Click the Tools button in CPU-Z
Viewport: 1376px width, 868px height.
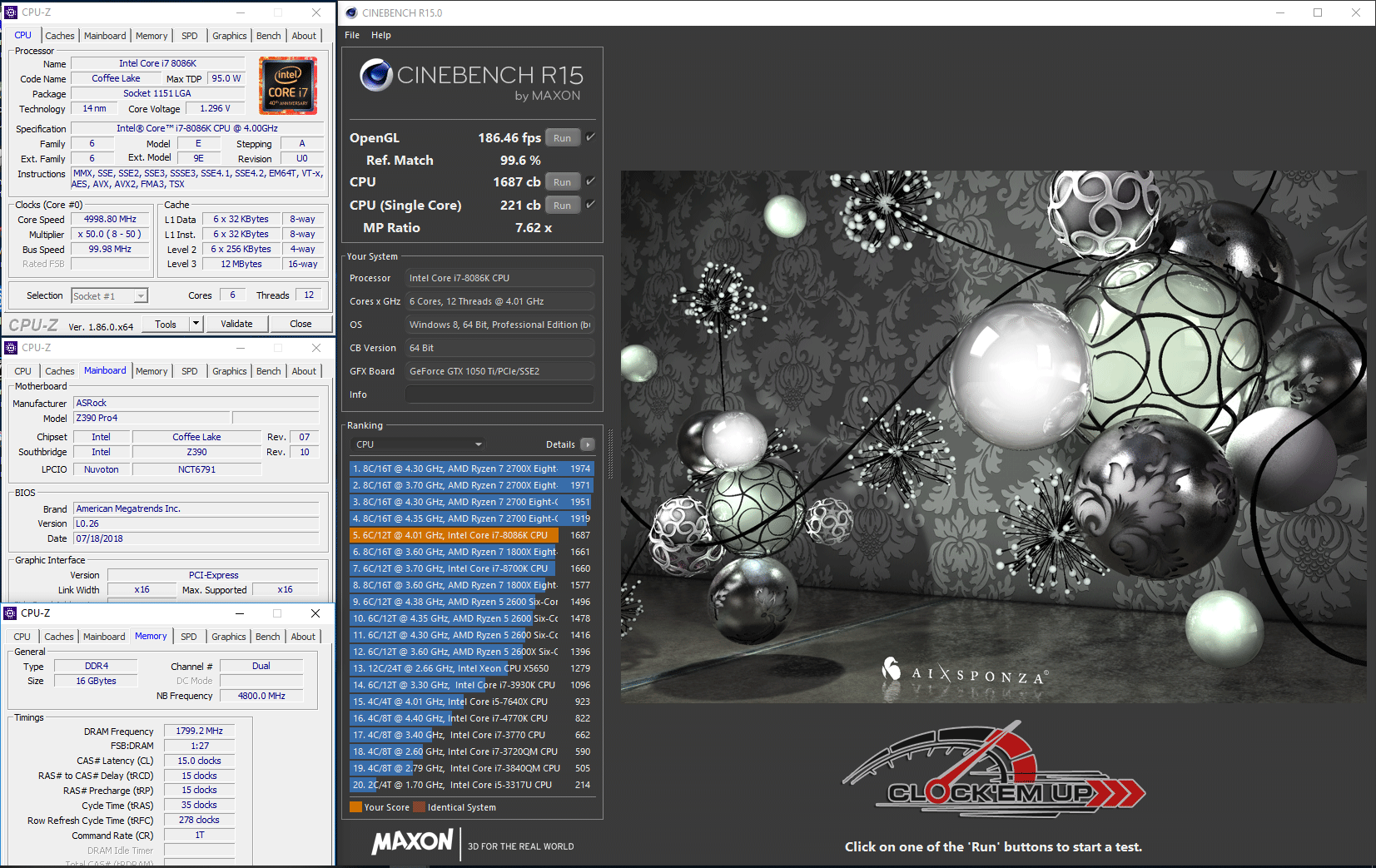166,324
